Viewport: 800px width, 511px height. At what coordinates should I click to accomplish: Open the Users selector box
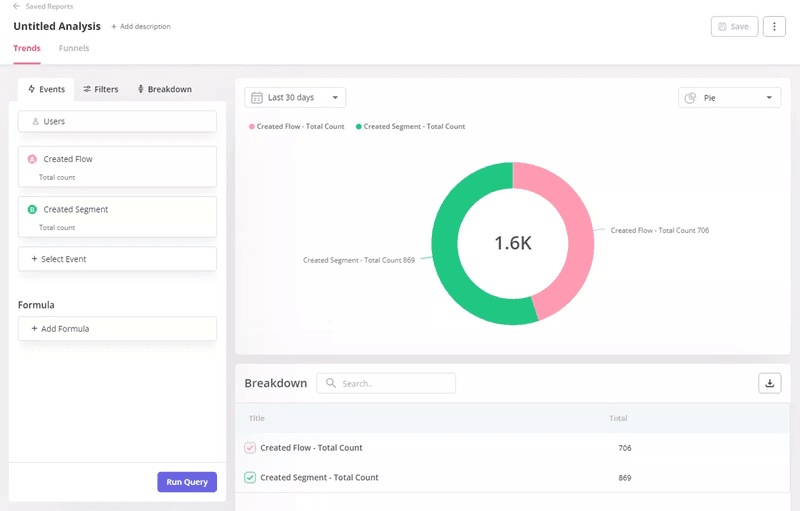click(x=117, y=121)
